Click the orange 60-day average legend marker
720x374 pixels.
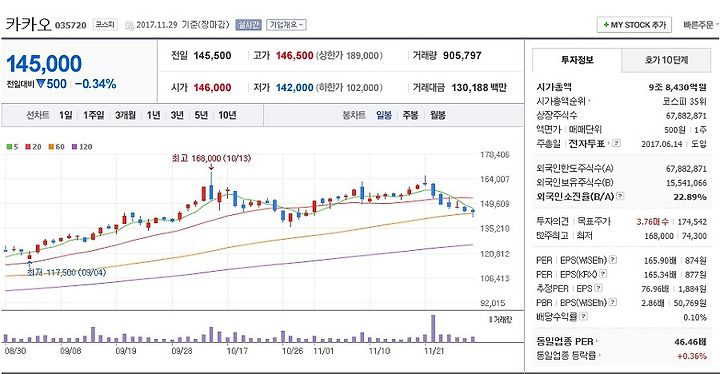[51, 147]
